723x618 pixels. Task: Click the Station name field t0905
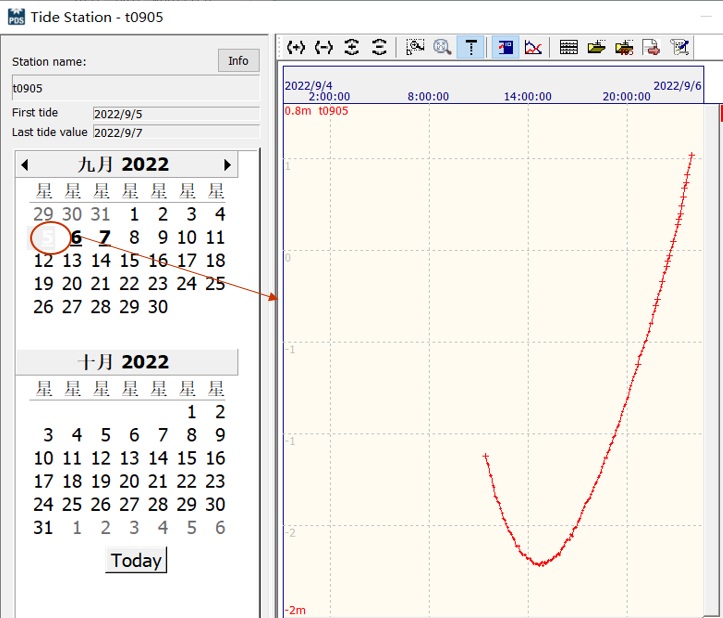(136, 88)
